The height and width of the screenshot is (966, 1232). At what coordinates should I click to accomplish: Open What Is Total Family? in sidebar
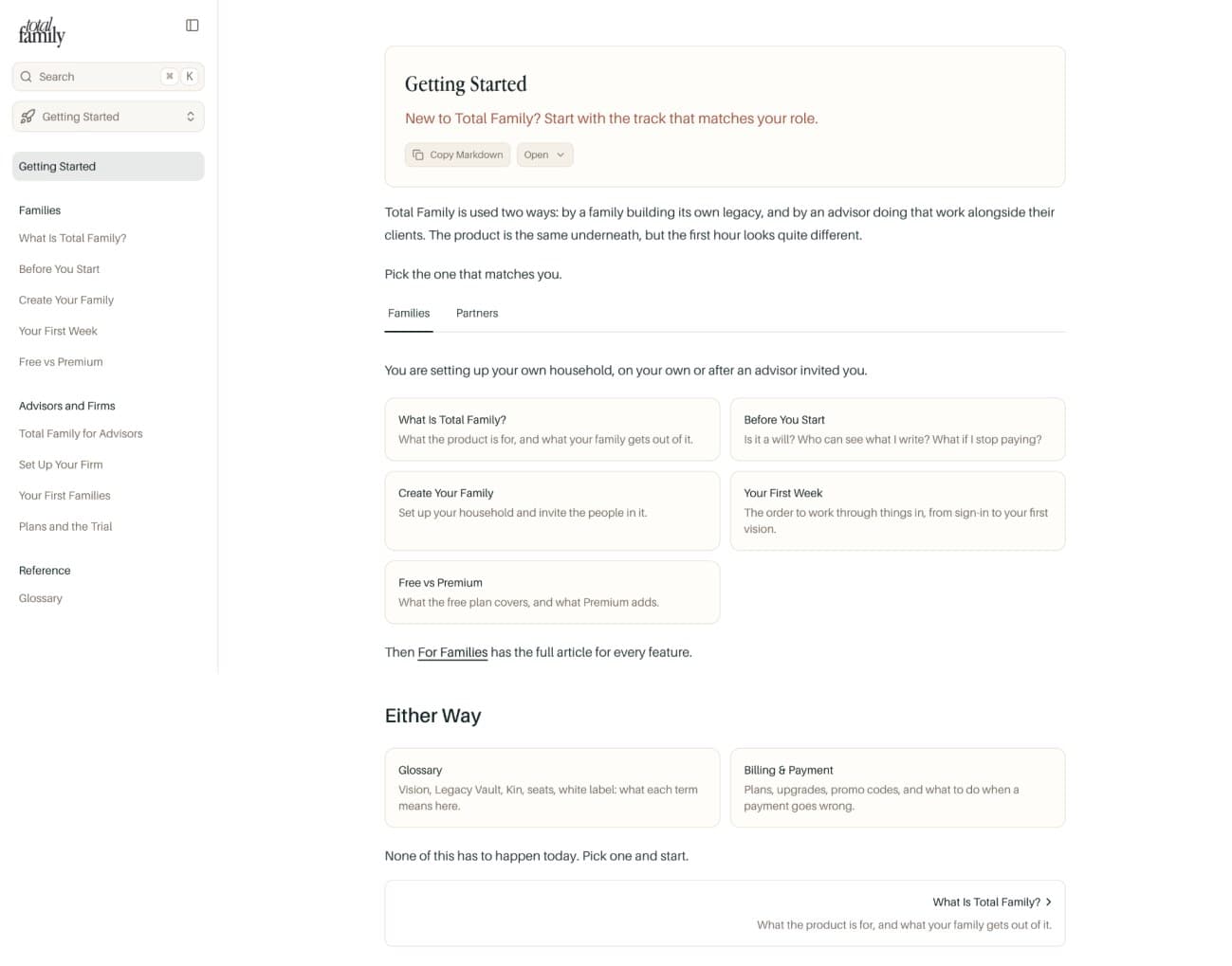point(73,239)
